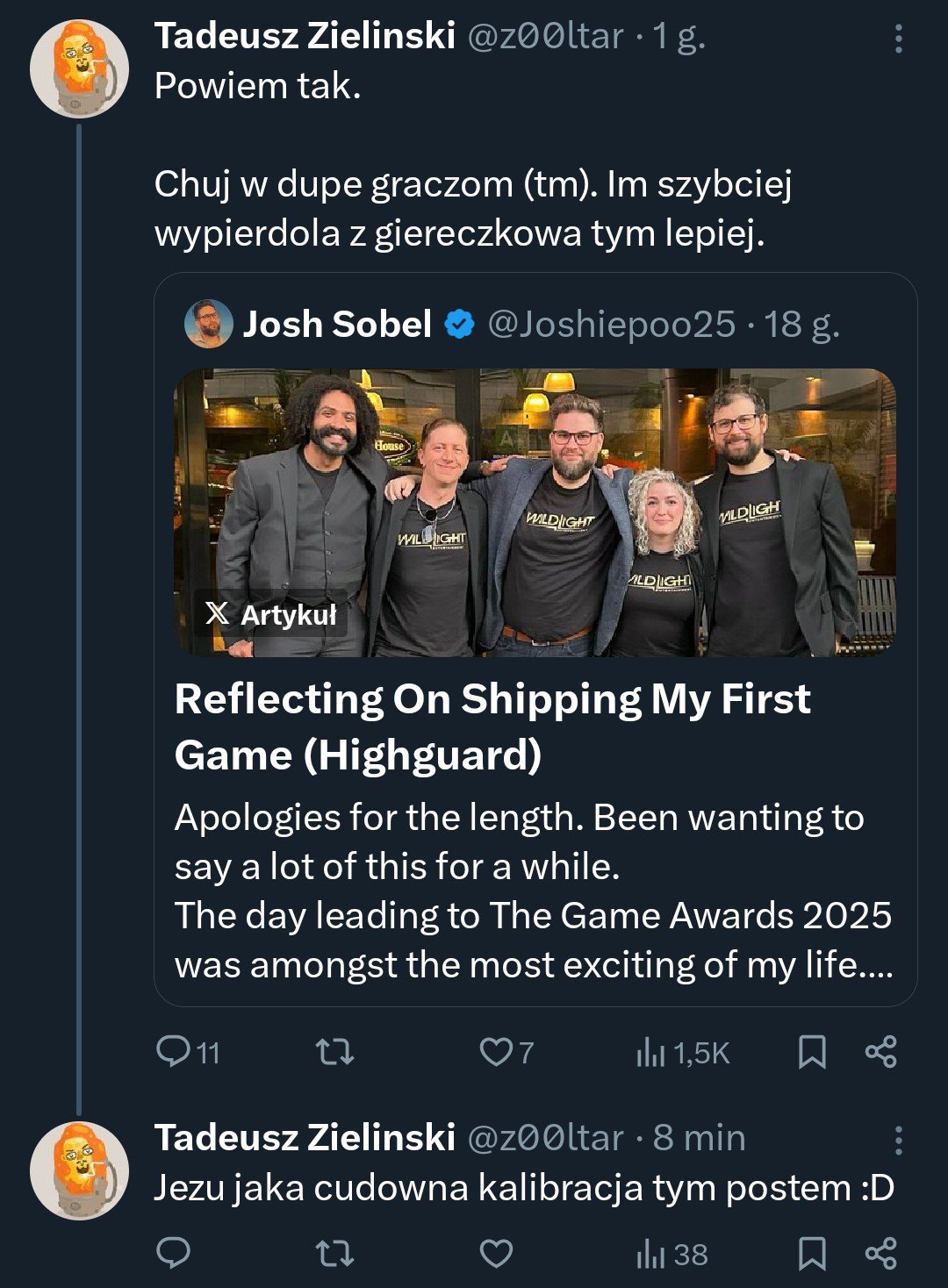
Task: Share the second post
Action: click(880, 1253)
